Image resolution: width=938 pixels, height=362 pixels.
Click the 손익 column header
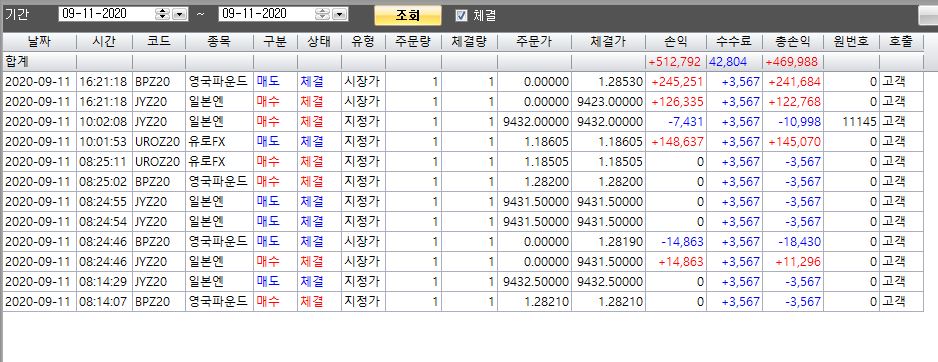676,42
